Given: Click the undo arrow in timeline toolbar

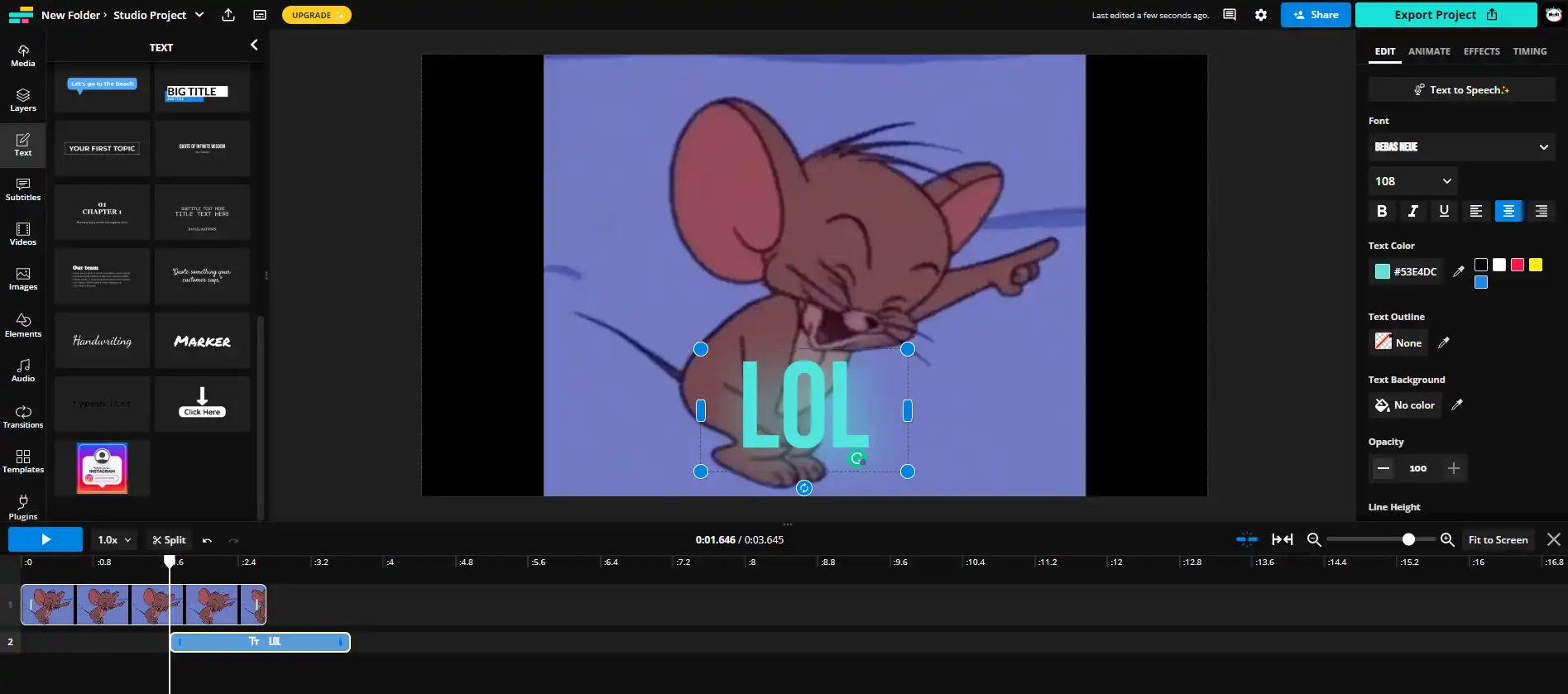Looking at the screenshot, I should 207,540.
